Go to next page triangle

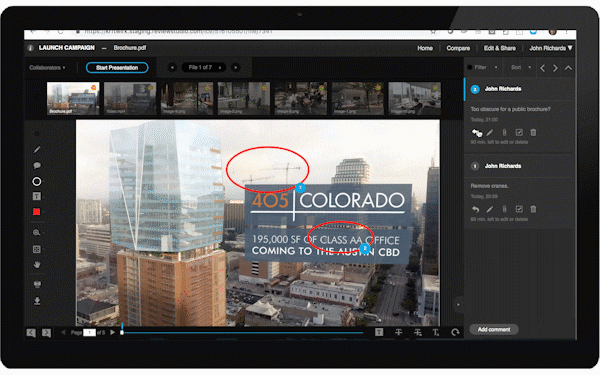[x=112, y=332]
